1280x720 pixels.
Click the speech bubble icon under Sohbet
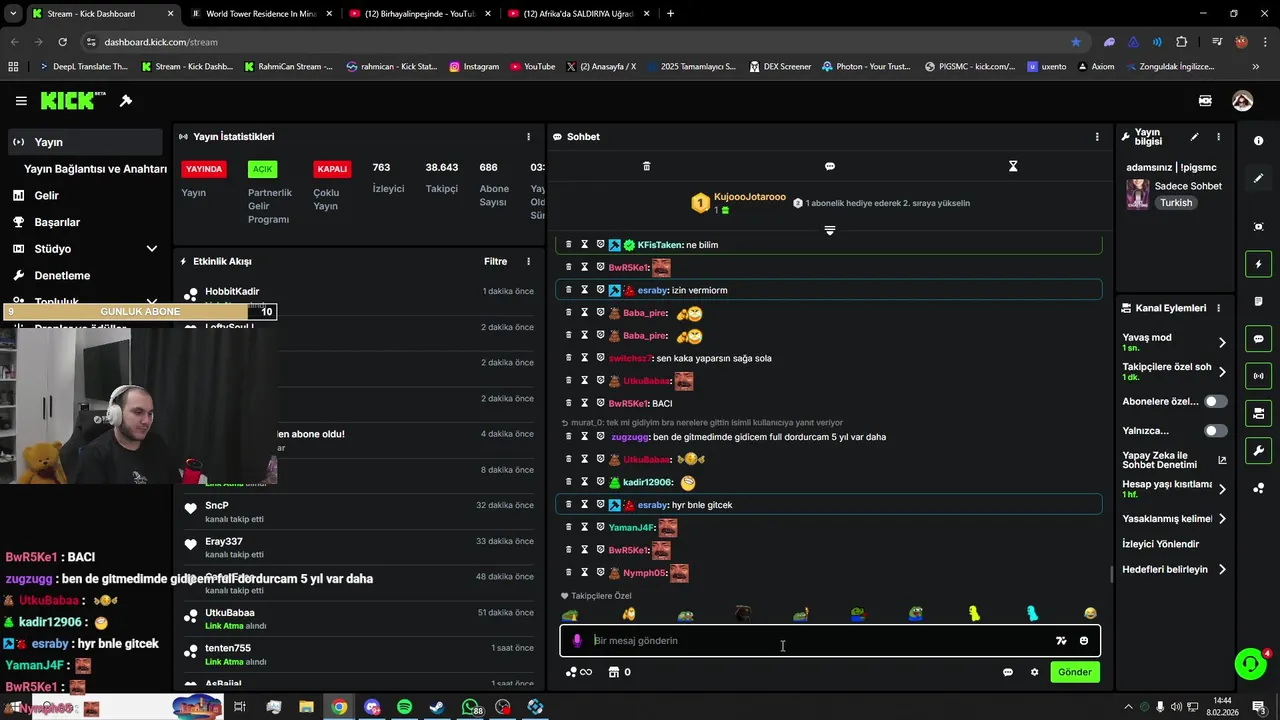[829, 166]
